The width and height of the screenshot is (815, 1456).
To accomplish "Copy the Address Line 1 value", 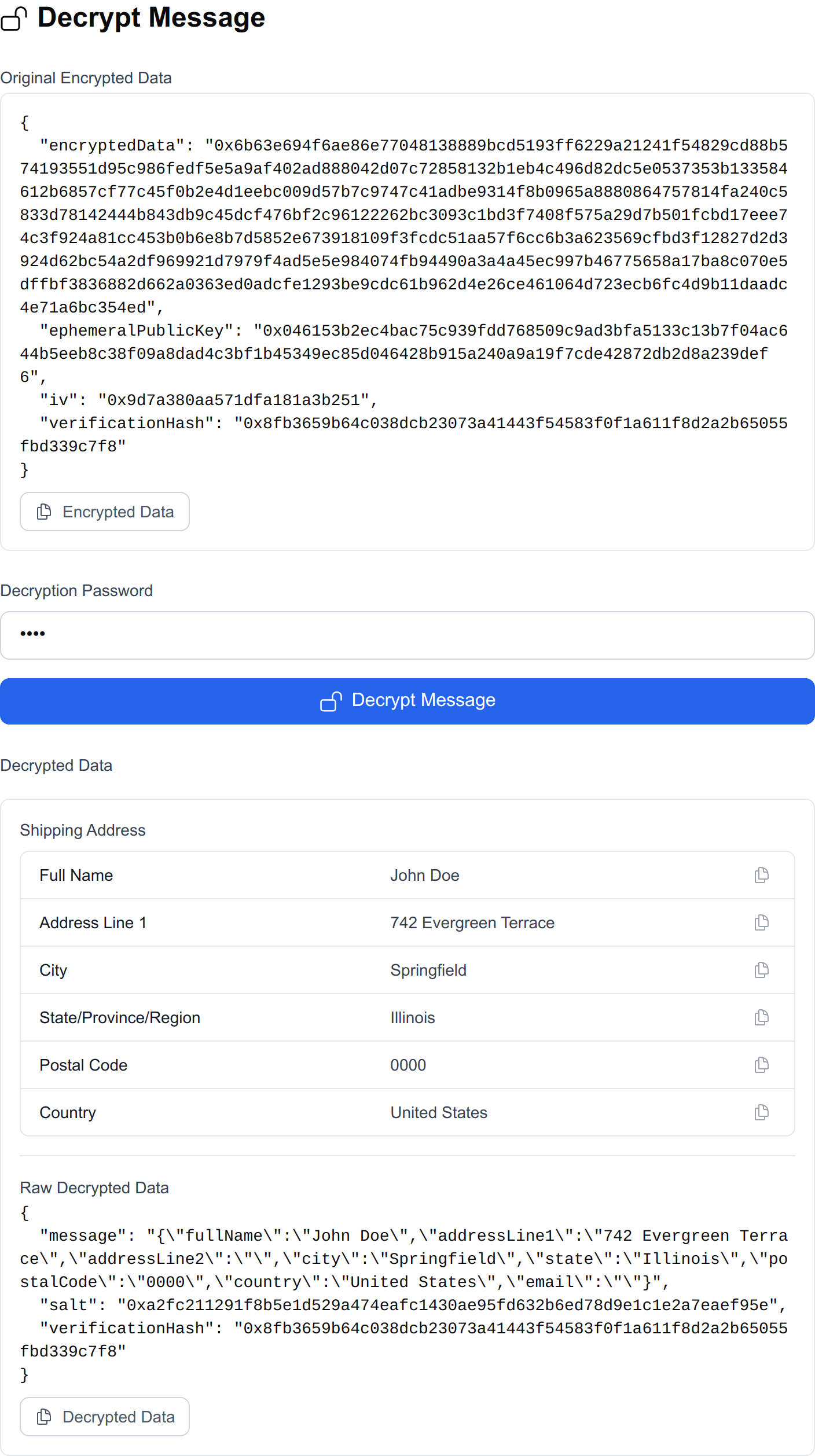I will point(761,922).
